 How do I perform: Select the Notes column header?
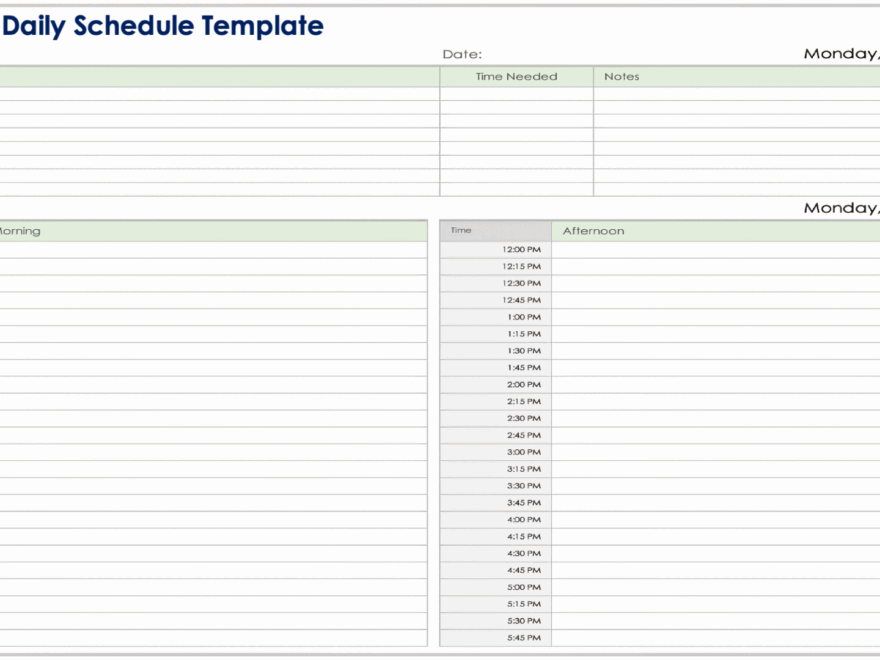(x=622, y=77)
